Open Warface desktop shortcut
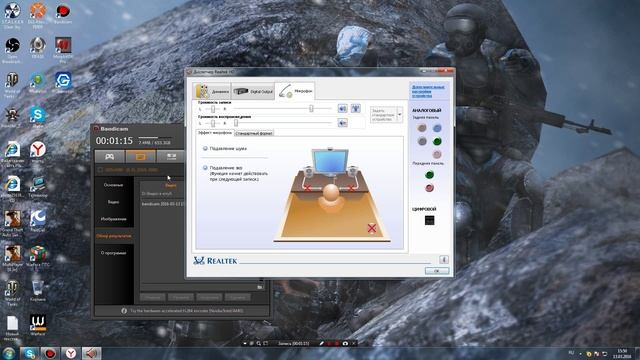Screen dimensions: 640x360 click(38, 325)
